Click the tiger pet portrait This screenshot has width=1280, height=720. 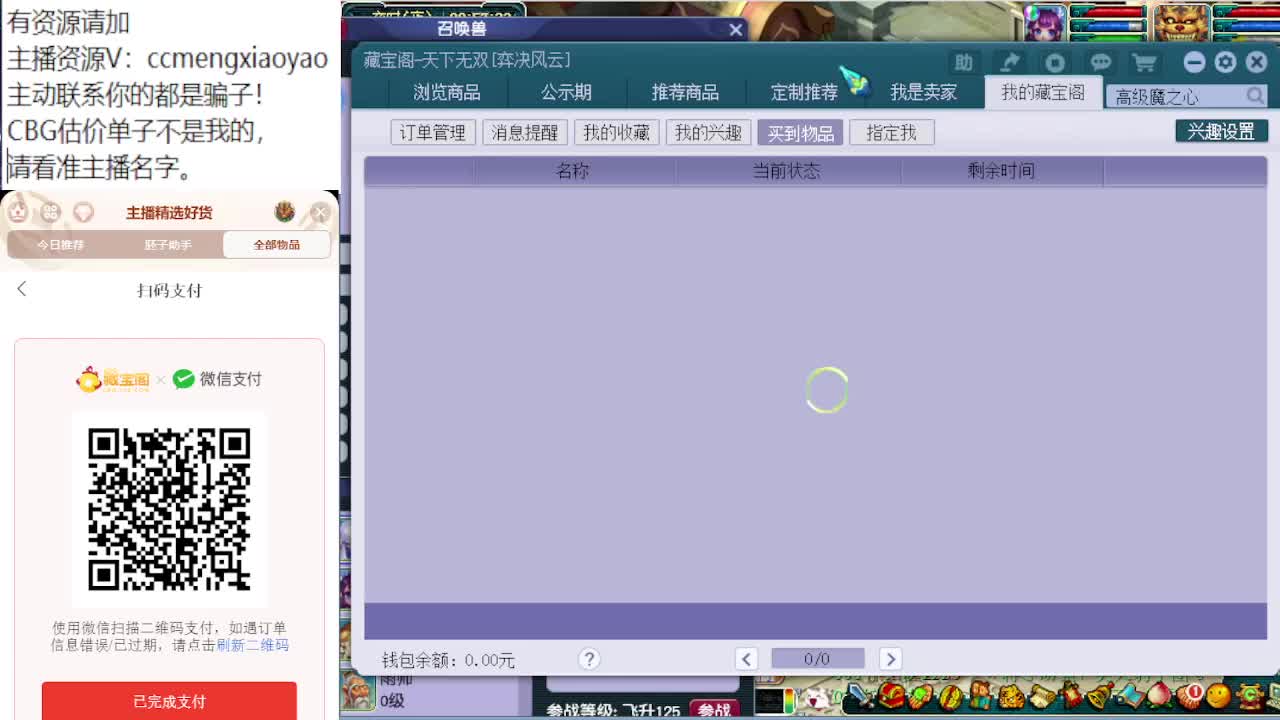(x=1183, y=22)
